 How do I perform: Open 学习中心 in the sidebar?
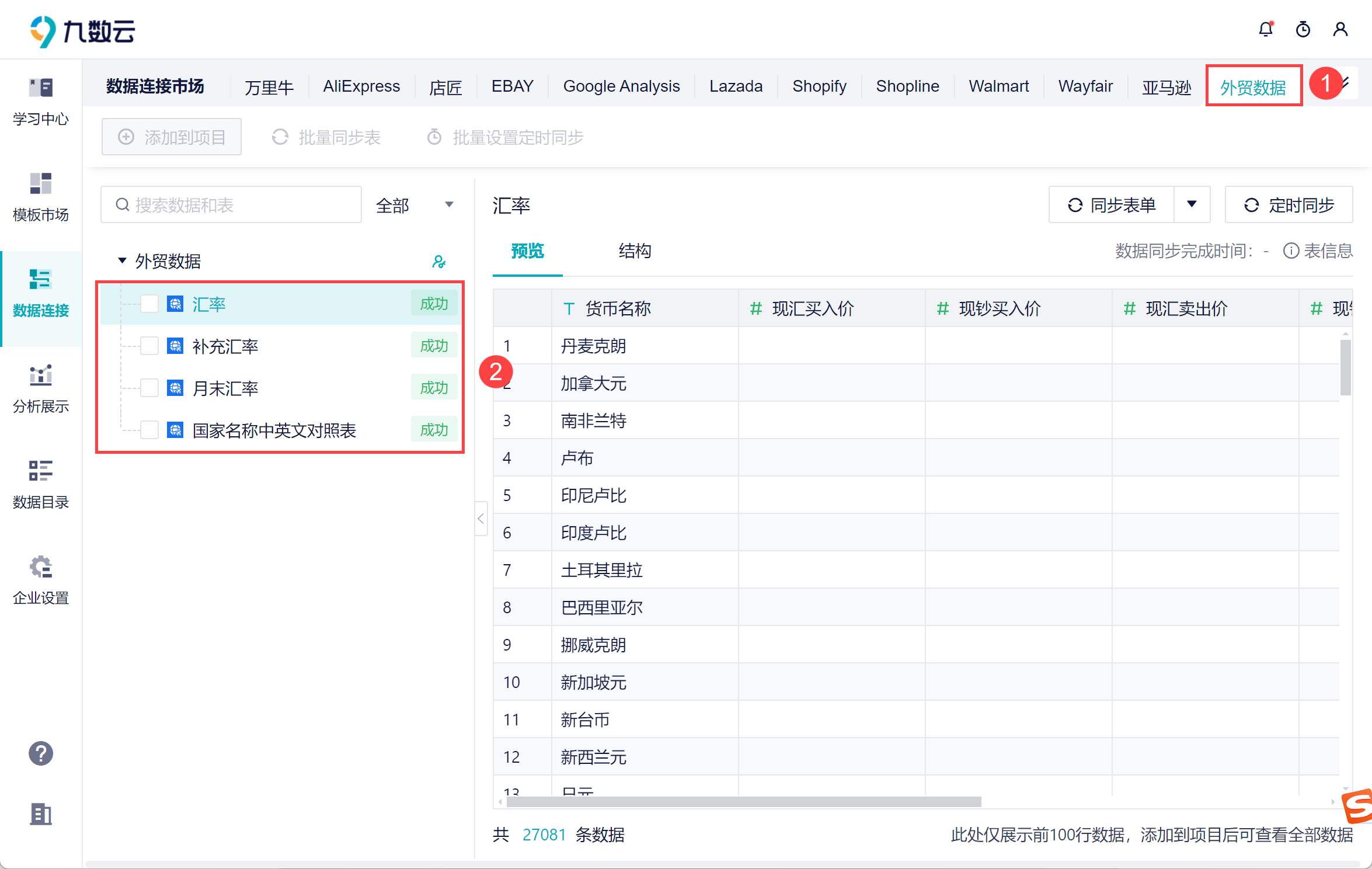(x=41, y=102)
